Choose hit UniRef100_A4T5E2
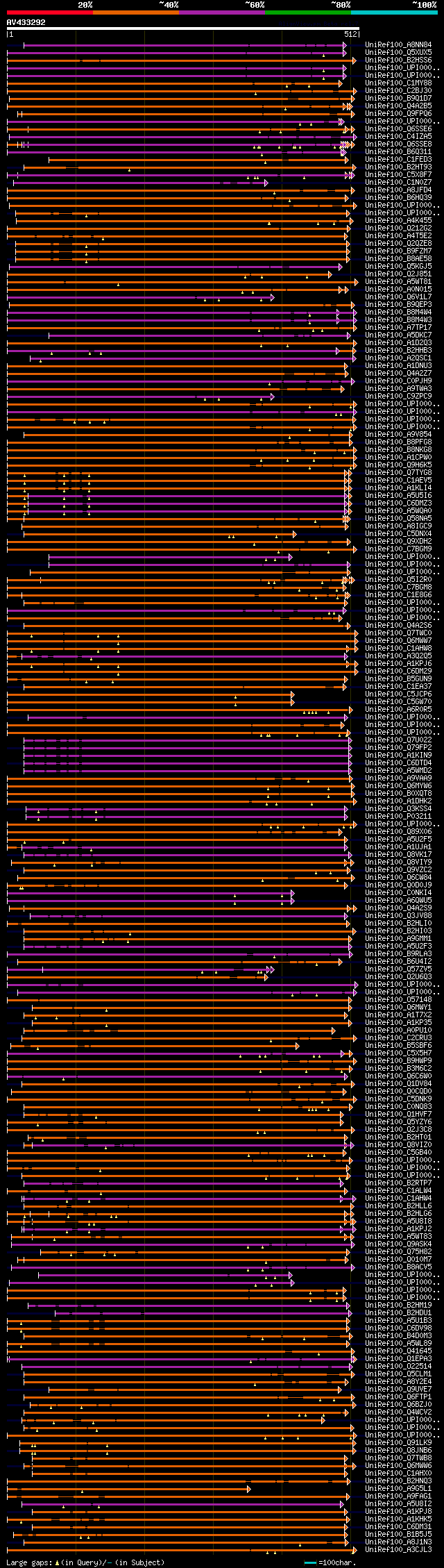 398,235
